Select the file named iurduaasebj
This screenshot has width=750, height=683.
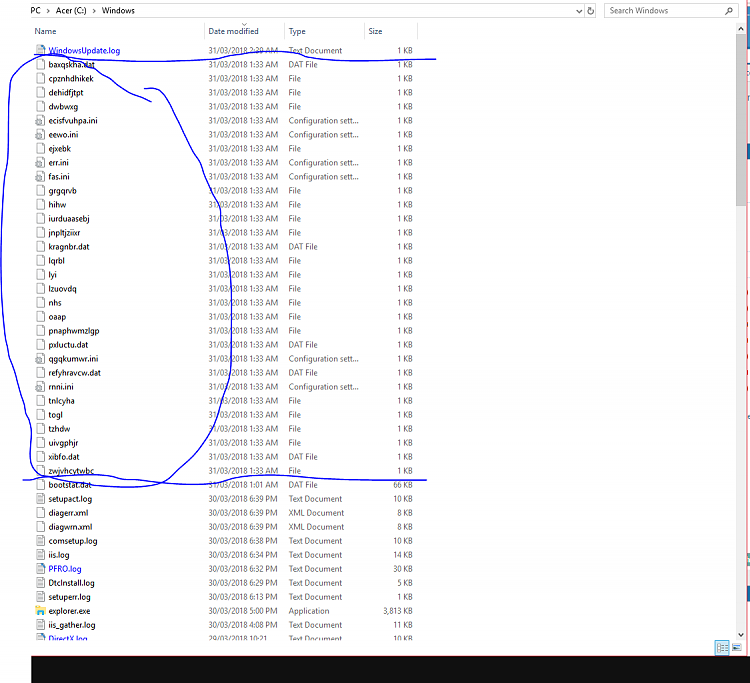point(69,219)
